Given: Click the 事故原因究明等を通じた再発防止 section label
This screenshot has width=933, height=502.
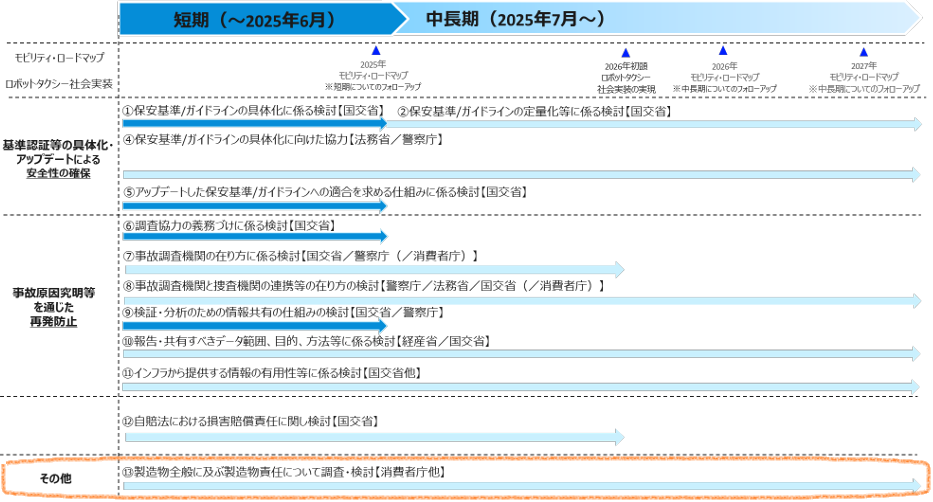Looking at the screenshot, I should click(x=54, y=308).
